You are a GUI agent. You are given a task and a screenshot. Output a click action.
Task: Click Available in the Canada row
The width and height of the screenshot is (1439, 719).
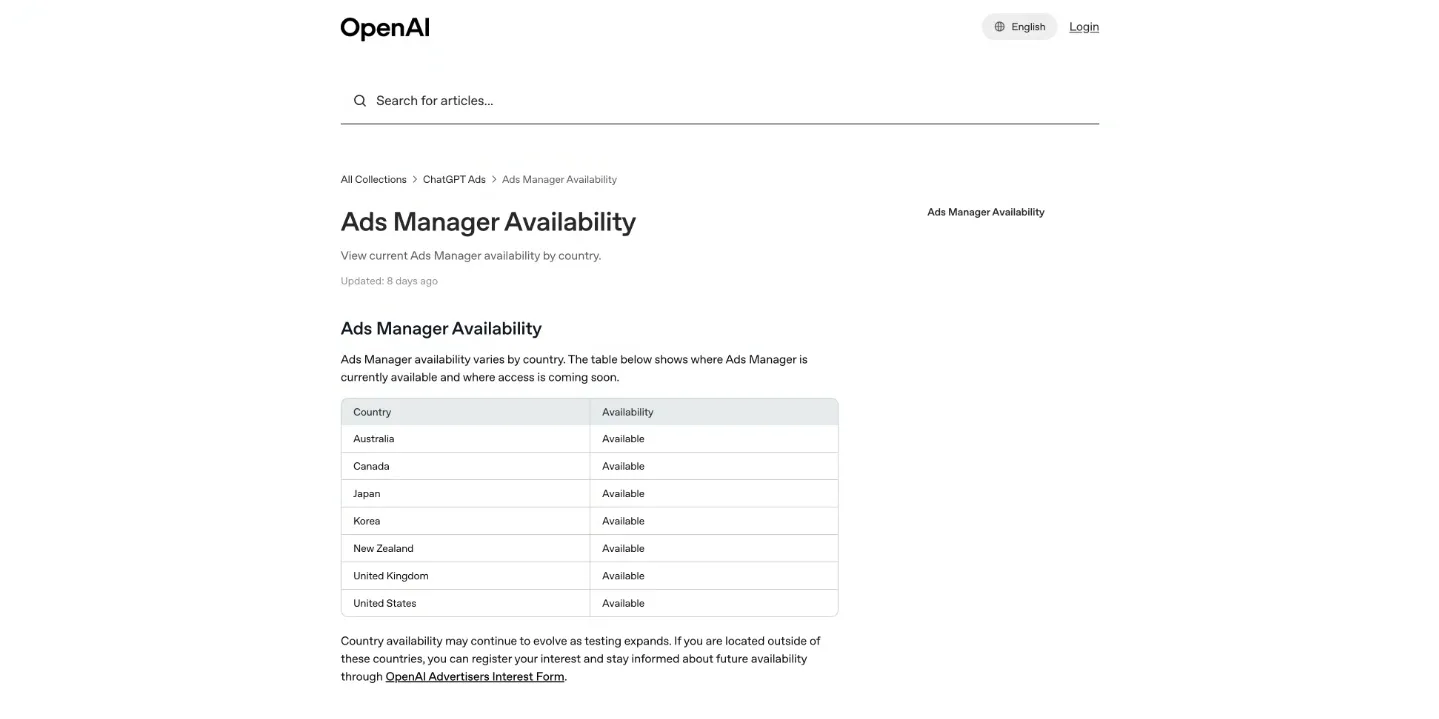623,466
